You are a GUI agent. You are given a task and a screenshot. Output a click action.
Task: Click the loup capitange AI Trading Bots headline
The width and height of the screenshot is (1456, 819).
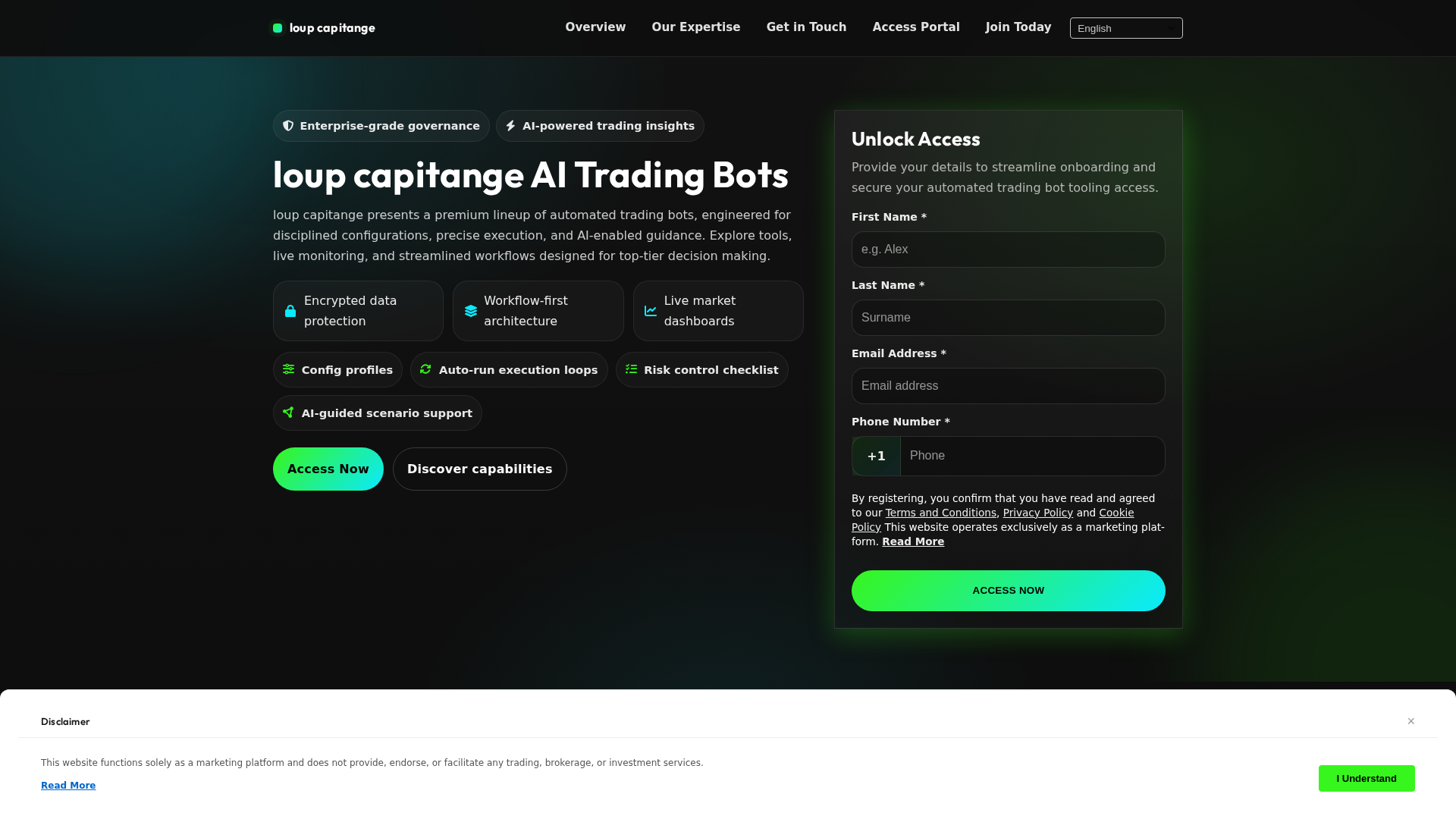click(x=531, y=175)
